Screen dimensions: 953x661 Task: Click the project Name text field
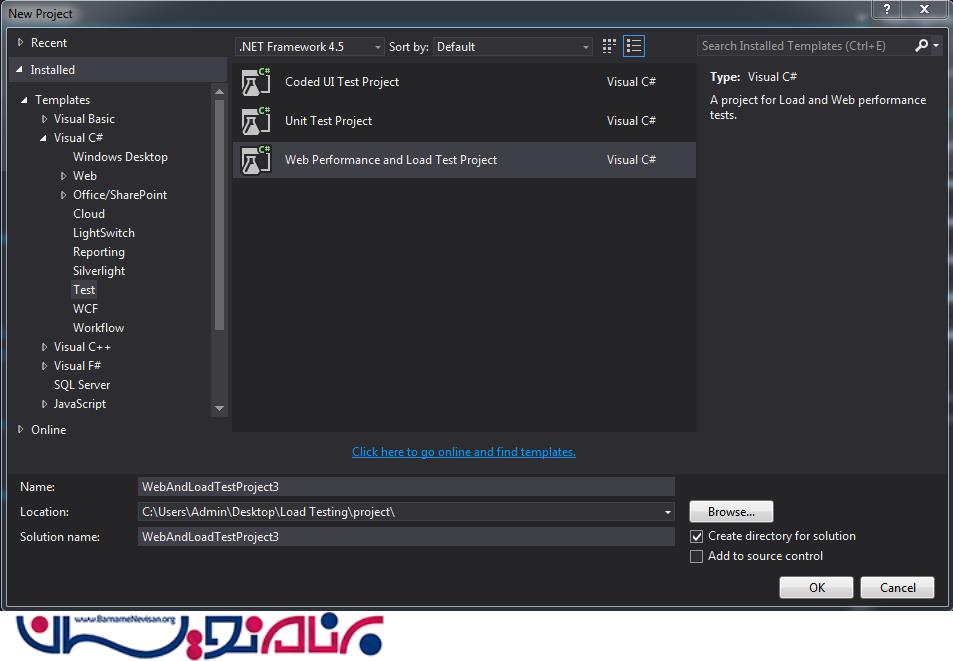[x=406, y=487]
